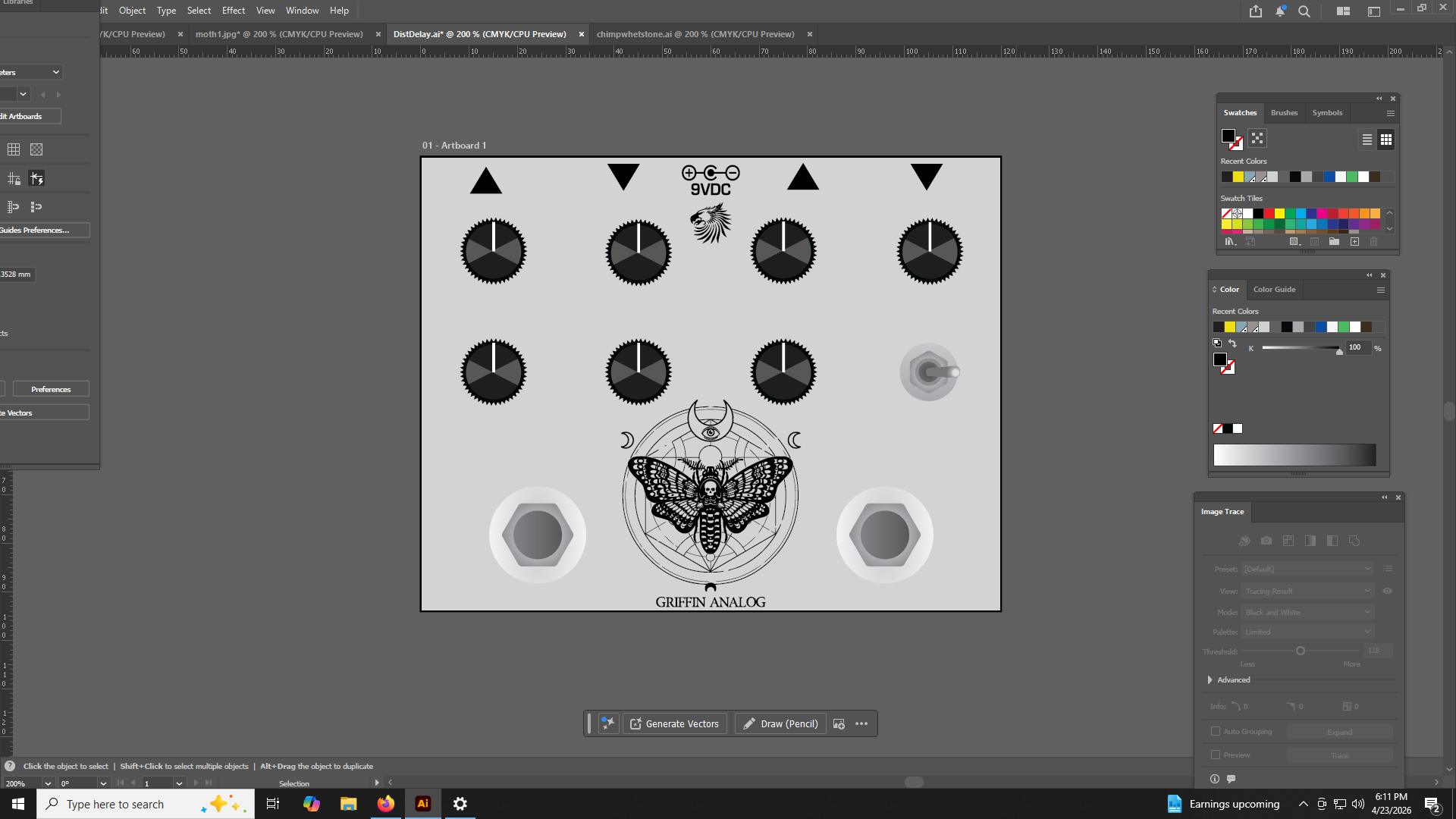Viewport: 1456px width, 819px height.
Task: Click the Draw (Pencil) button
Action: (780, 724)
